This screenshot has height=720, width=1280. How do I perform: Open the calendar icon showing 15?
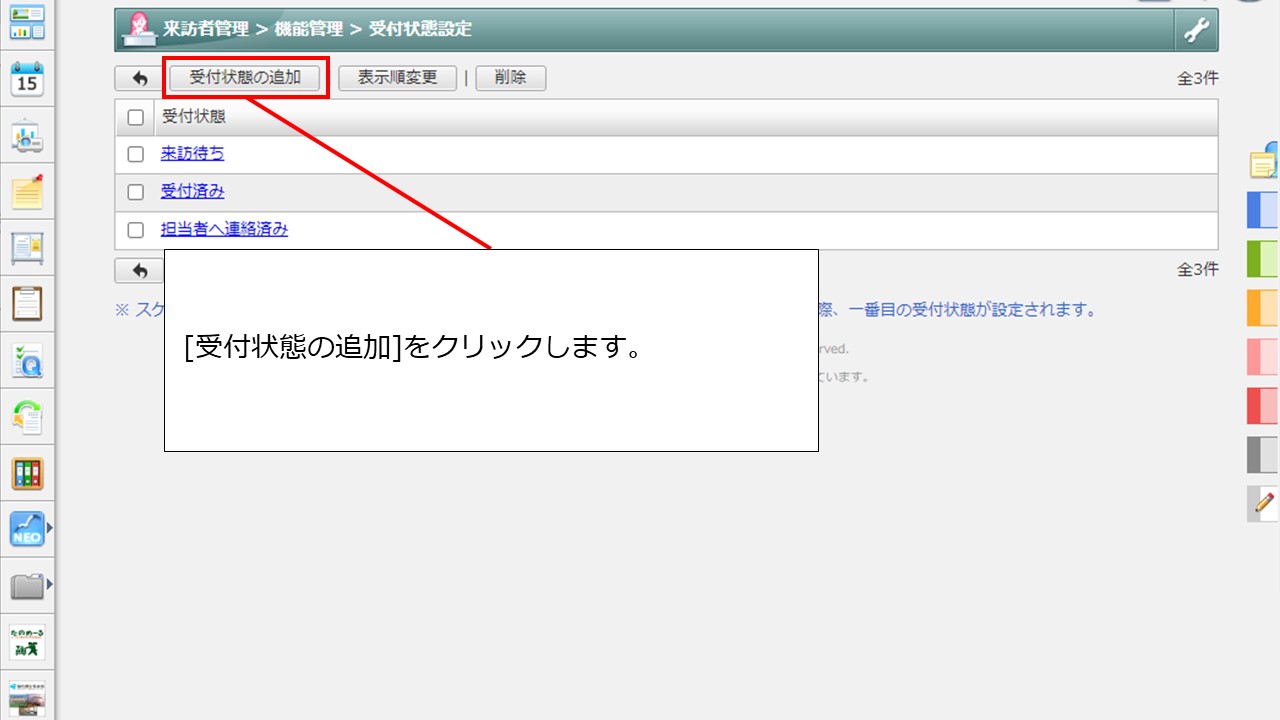tap(27, 79)
